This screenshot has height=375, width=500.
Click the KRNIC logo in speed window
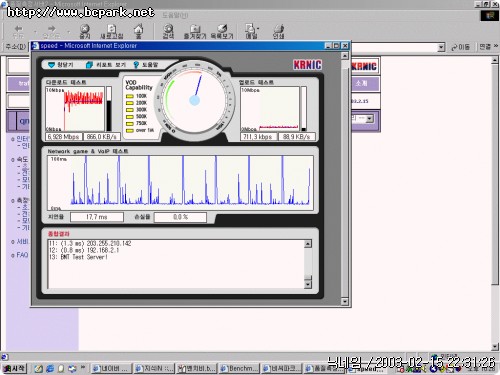click(307, 65)
